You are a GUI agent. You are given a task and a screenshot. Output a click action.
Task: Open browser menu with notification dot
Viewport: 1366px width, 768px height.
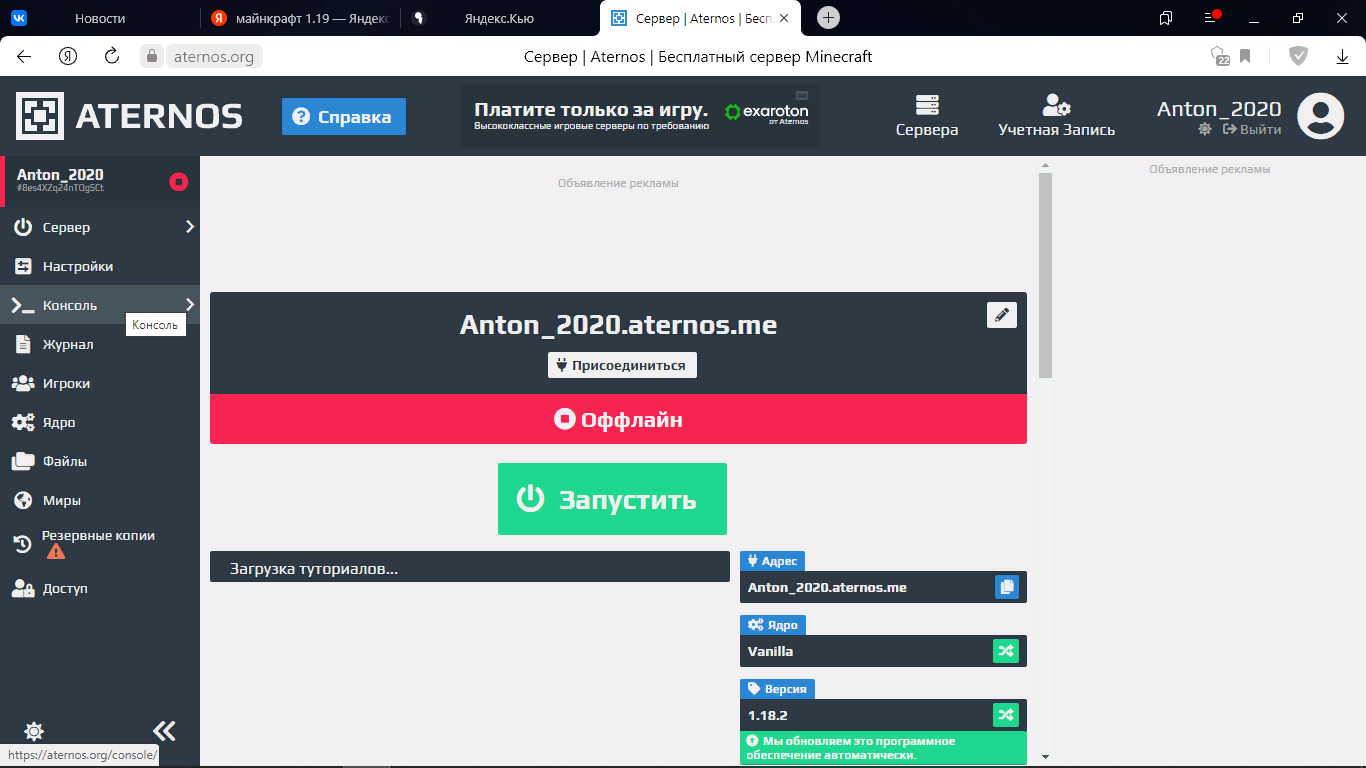click(1211, 18)
